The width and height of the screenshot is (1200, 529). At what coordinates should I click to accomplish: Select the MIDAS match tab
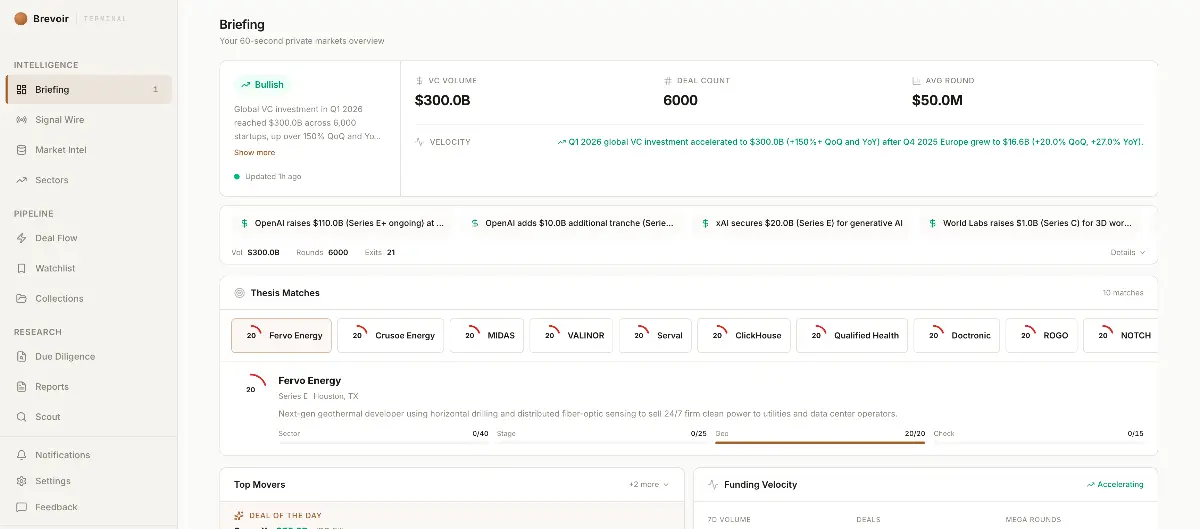[487, 335]
